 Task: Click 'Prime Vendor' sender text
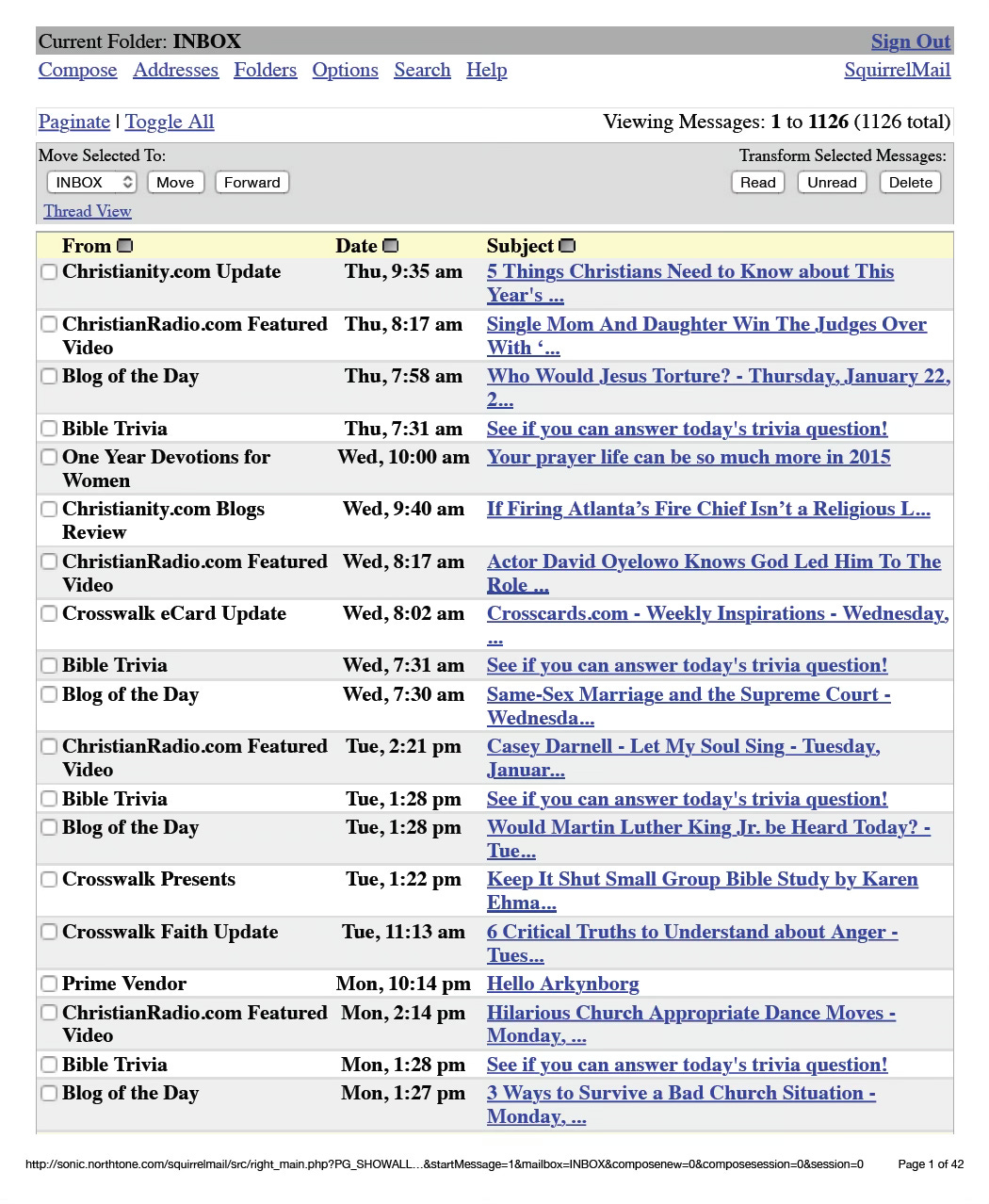tap(124, 984)
